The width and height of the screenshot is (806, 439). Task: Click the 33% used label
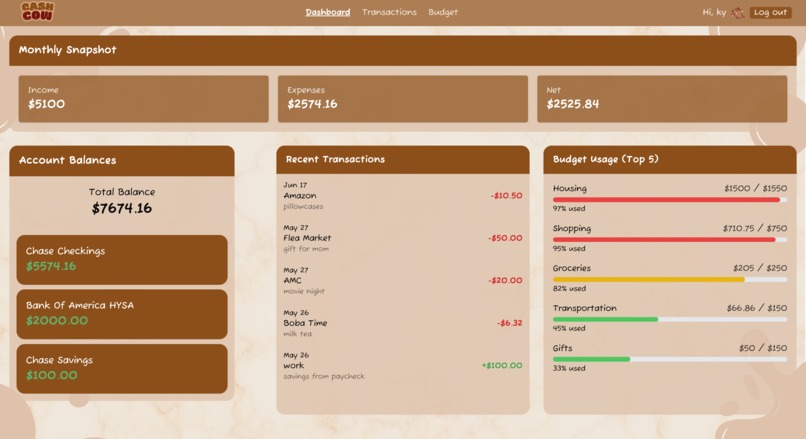tap(569, 368)
